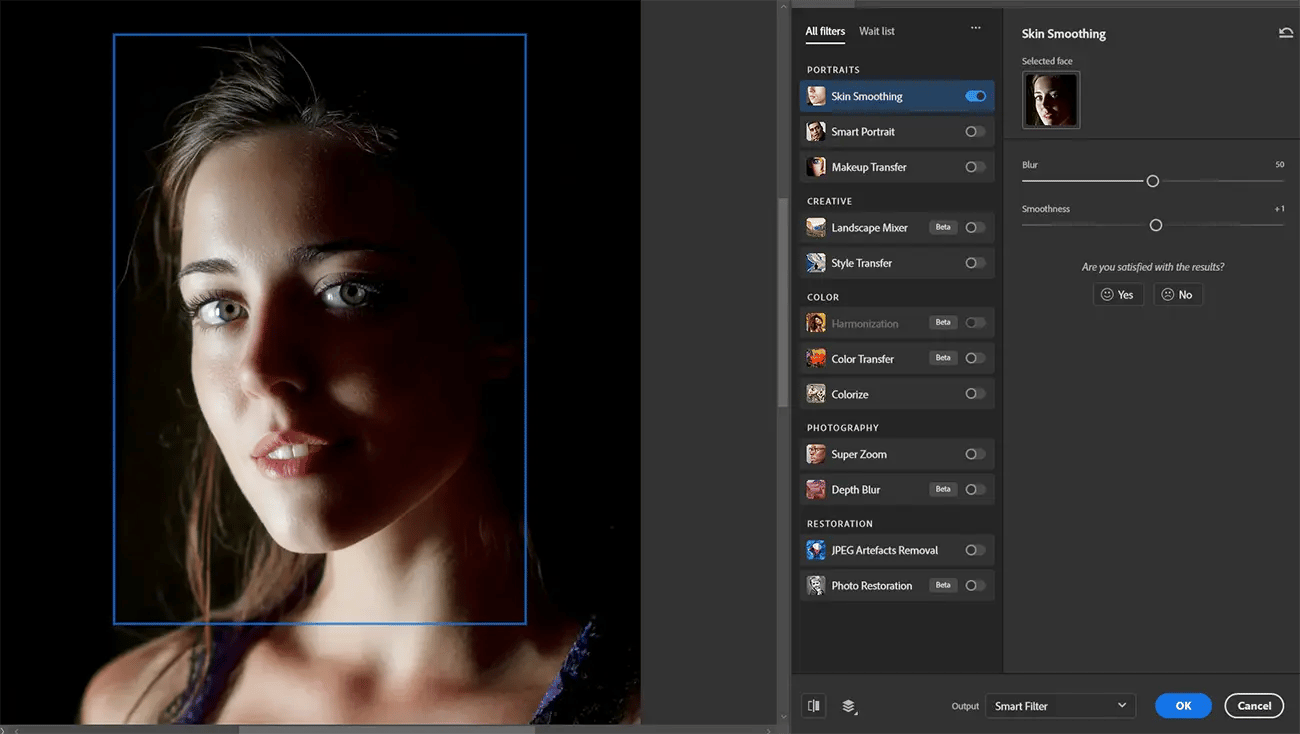This screenshot has width=1300, height=734.
Task: Reset Skin Smoothing parameters with the undo arrow
Action: tap(1285, 33)
